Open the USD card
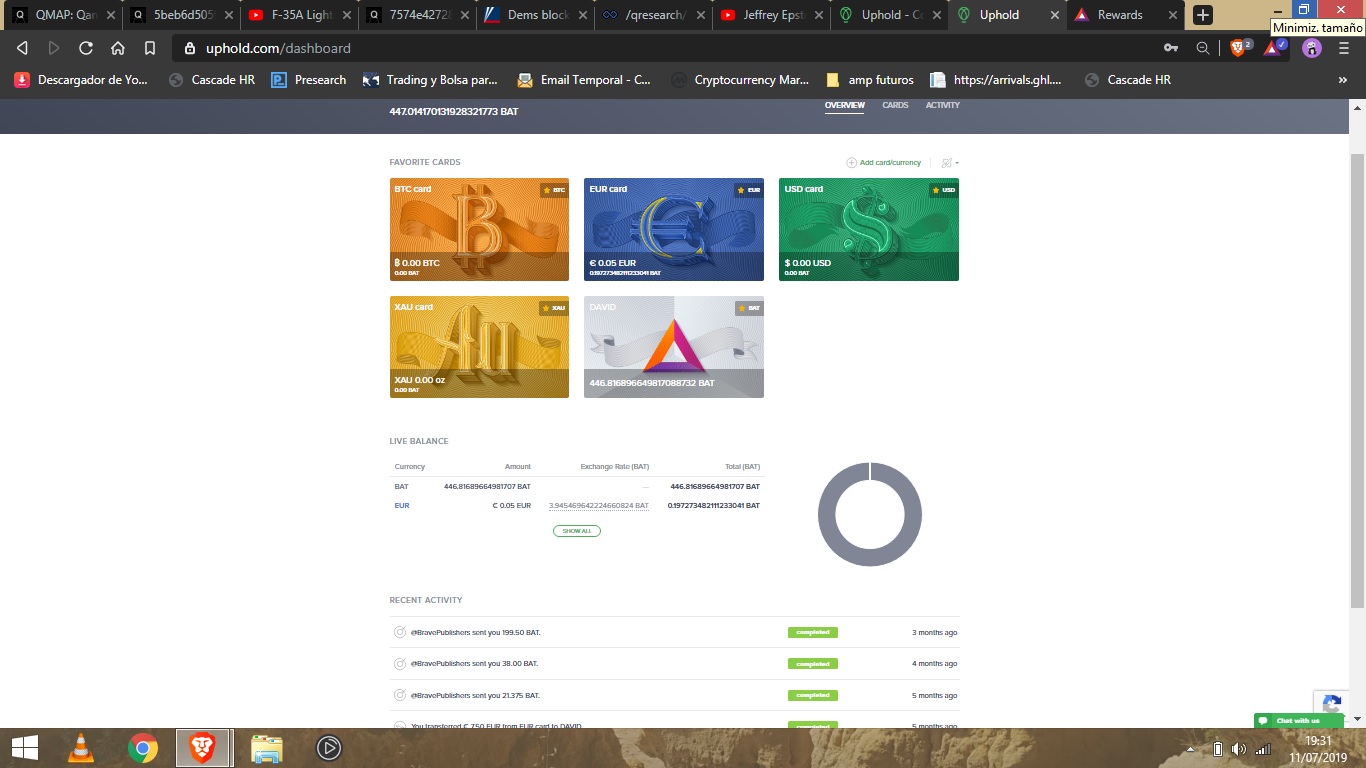 point(869,230)
